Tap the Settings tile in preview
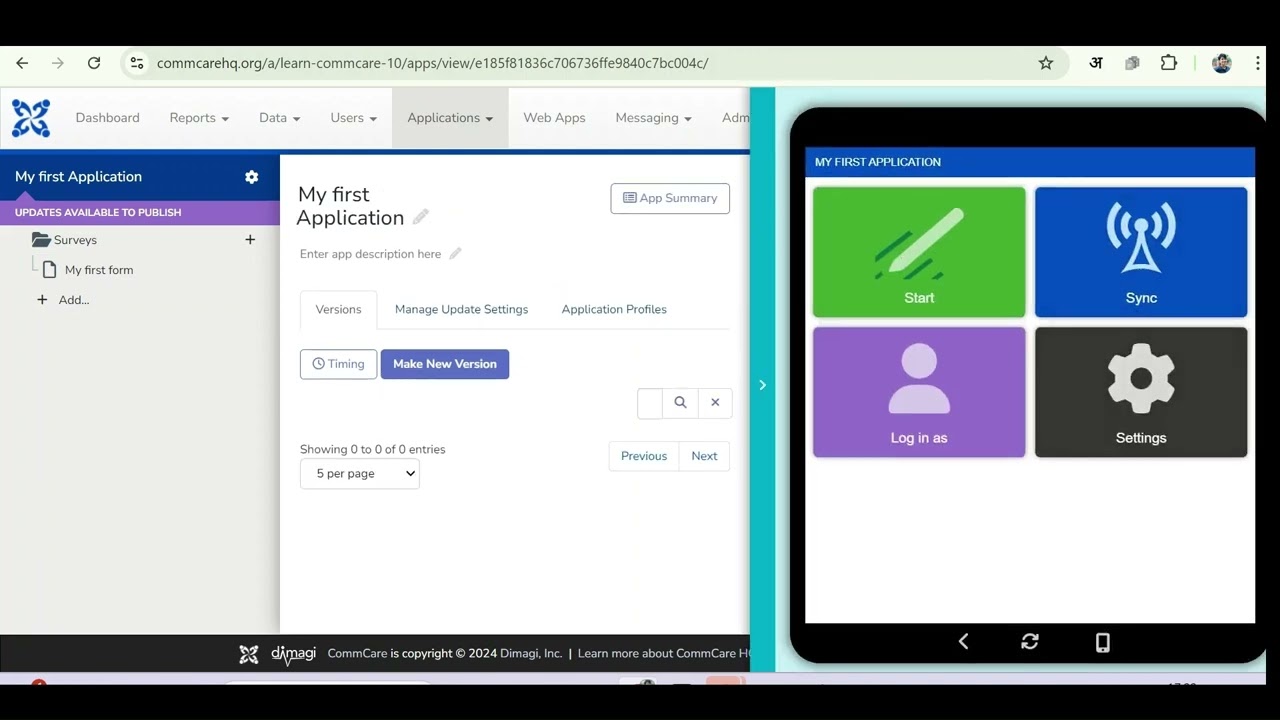Viewport: 1280px width, 720px height. (x=1141, y=392)
